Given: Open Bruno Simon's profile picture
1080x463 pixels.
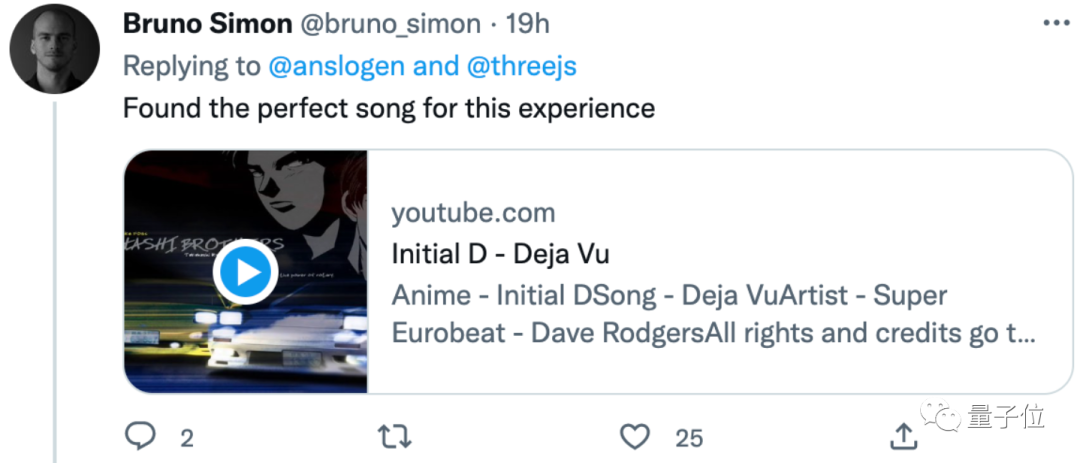Looking at the screenshot, I should click(x=55, y=49).
